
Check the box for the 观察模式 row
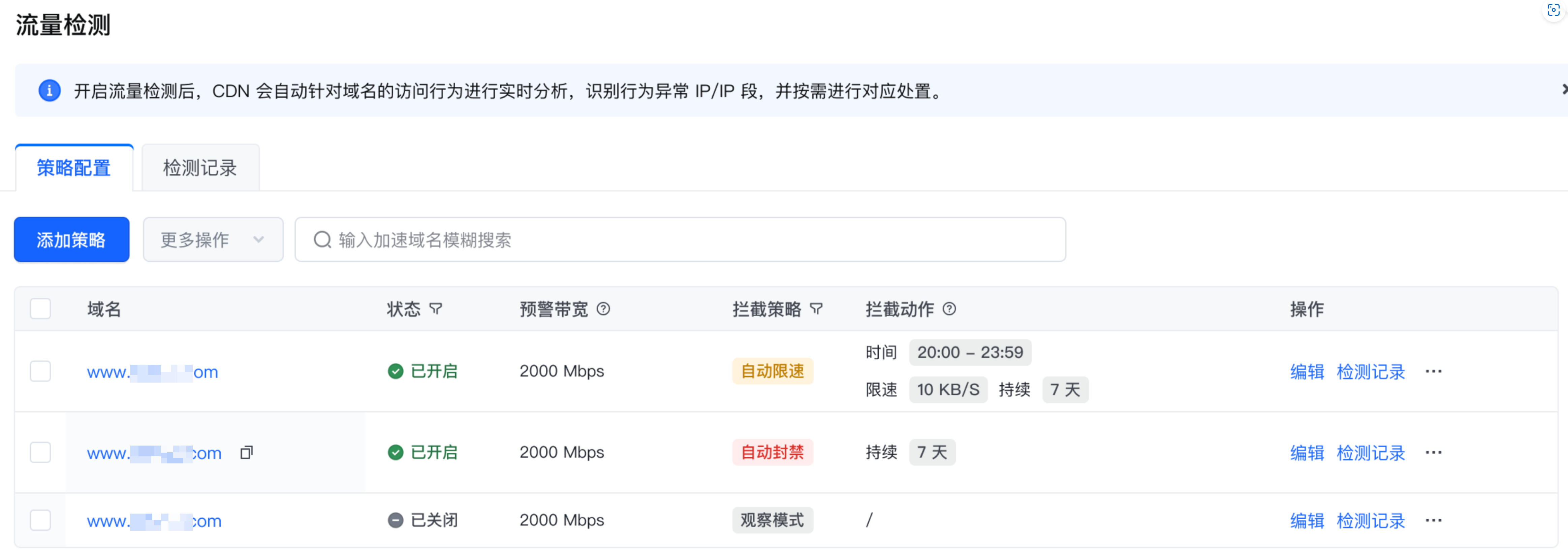pos(41,521)
